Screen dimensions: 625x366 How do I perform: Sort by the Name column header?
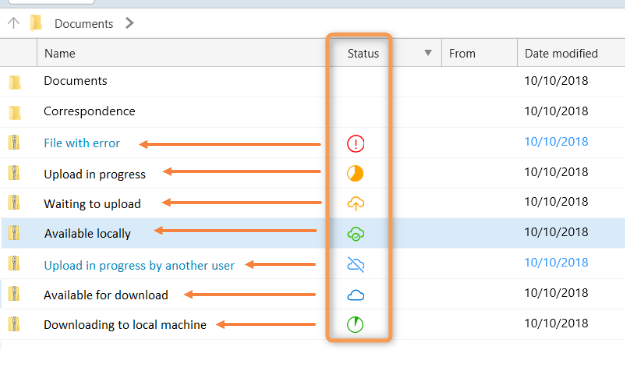point(60,53)
